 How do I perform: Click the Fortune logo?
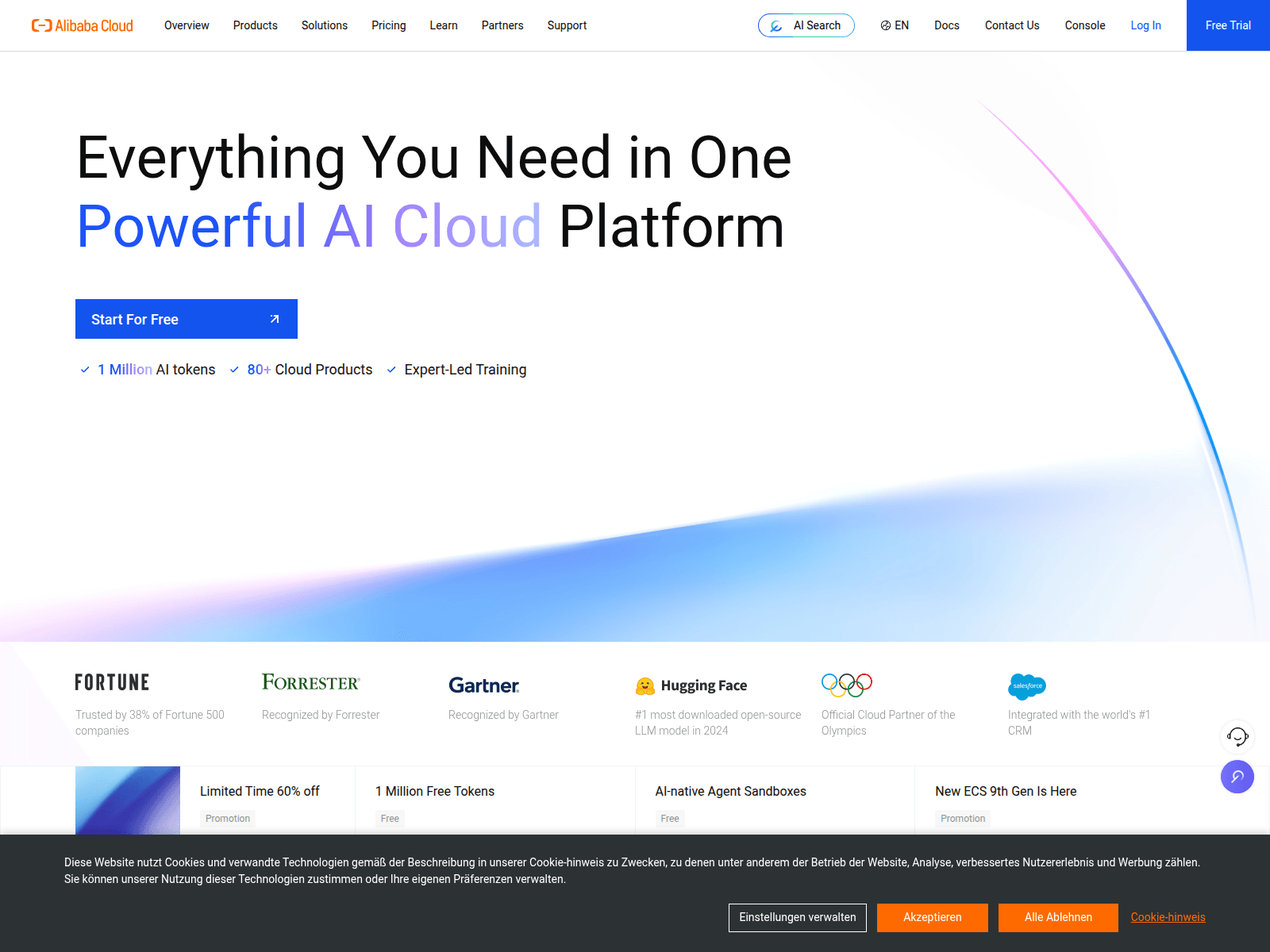tap(112, 682)
